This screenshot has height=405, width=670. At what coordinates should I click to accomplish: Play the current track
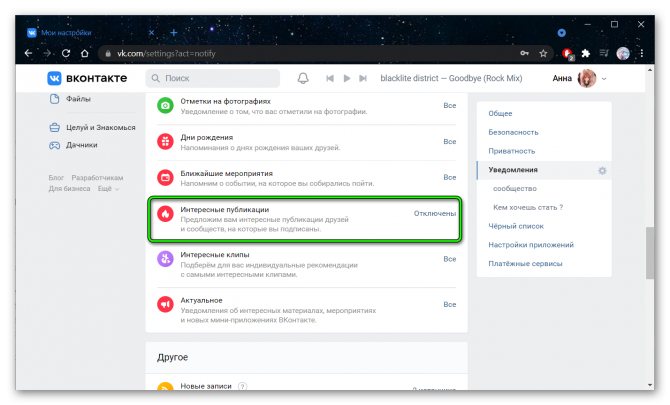[x=347, y=78]
